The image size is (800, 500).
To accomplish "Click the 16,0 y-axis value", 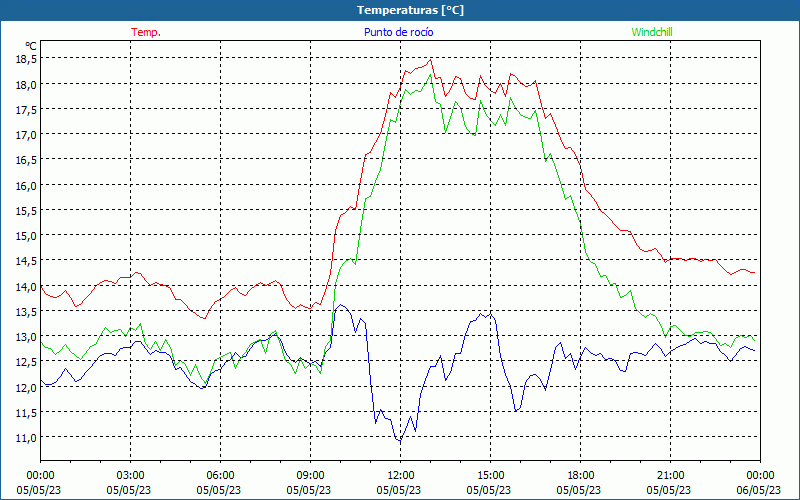I will [x=26, y=186].
